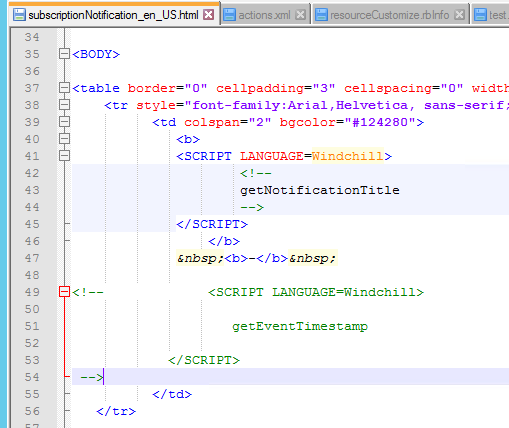Image resolution: width=509 pixels, height=428 pixels.
Task: Collapse the SCRIPT fold on line 41
Action: coord(64,156)
